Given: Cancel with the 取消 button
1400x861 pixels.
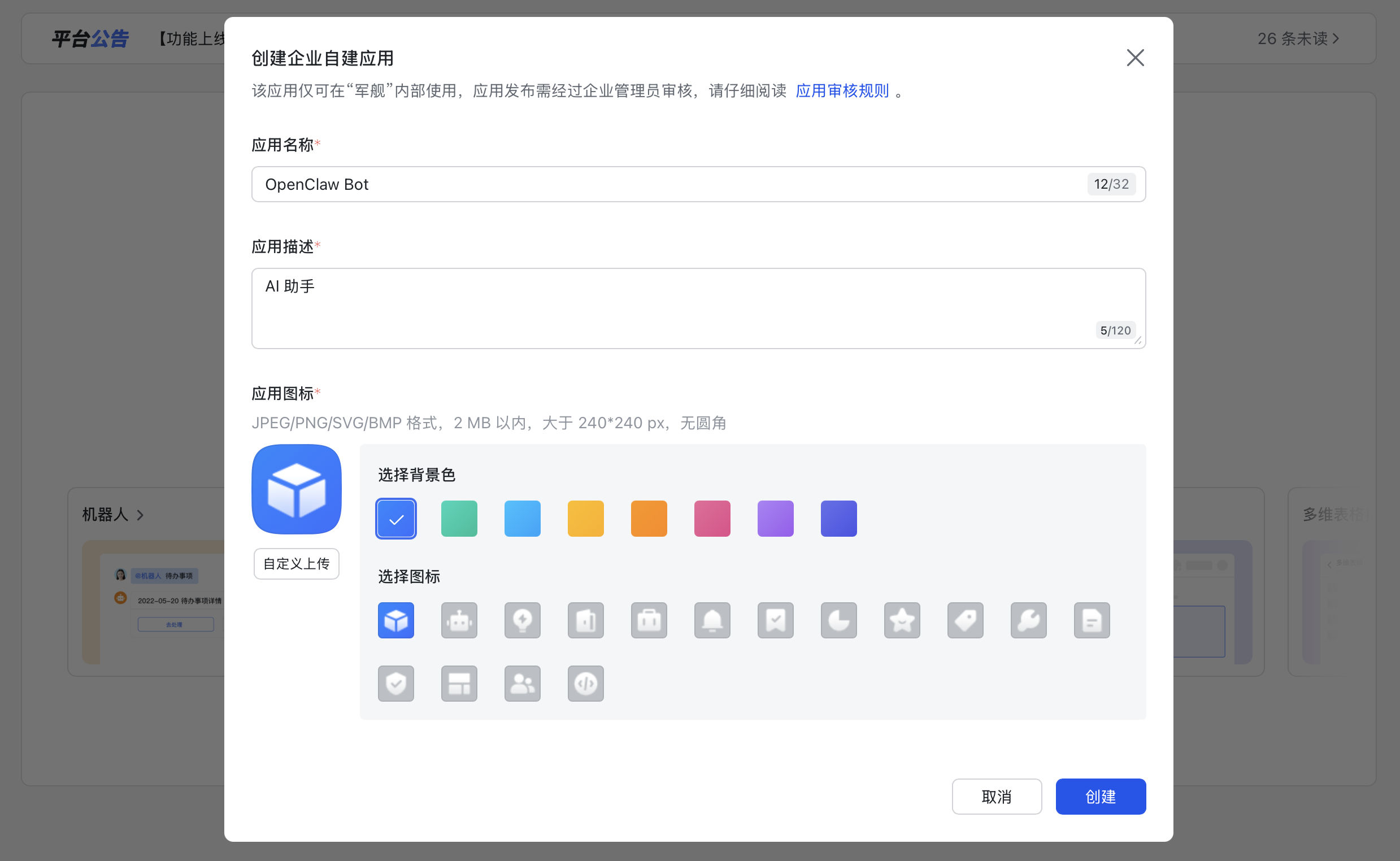Looking at the screenshot, I should tap(997, 796).
